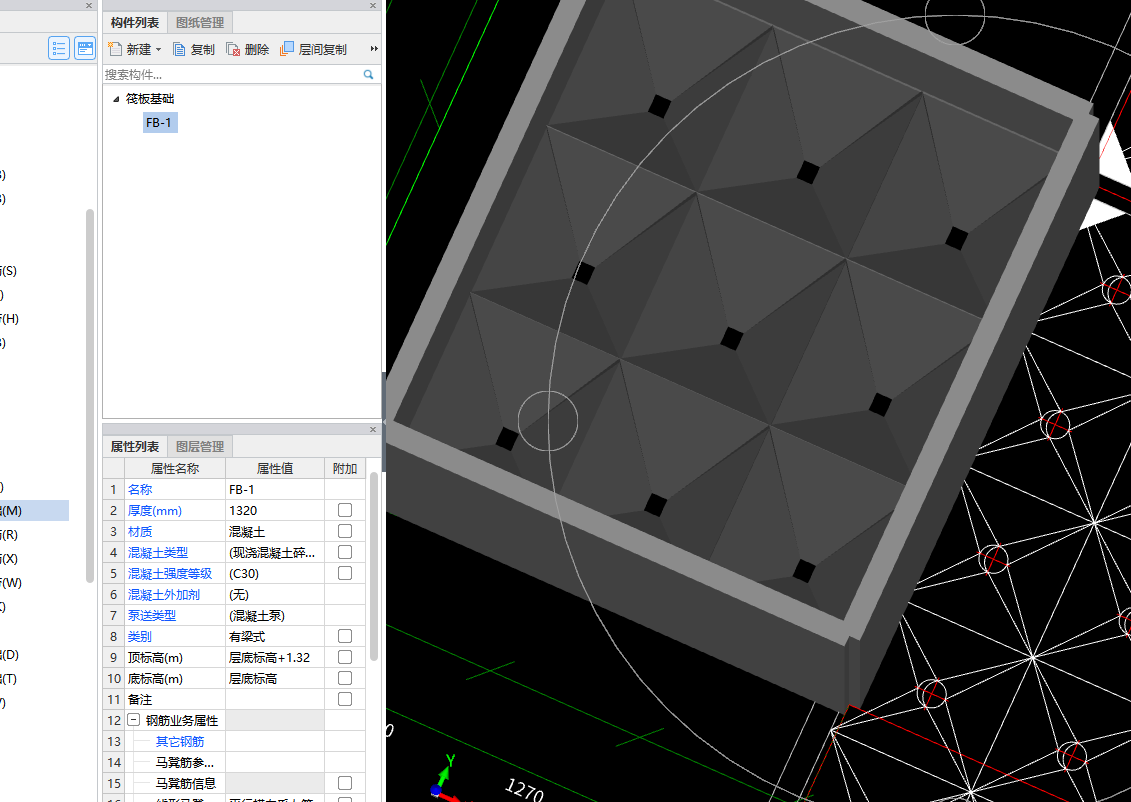Click the 名称 property link
This screenshot has width=1131, height=802.
(140, 489)
